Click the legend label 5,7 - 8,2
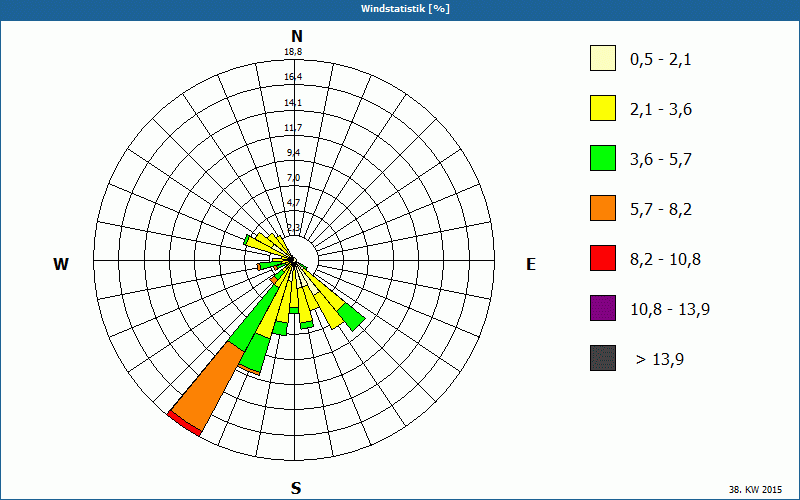 coord(661,210)
